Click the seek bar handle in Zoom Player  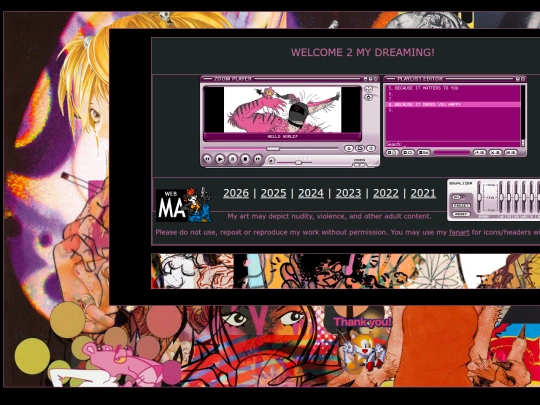point(273,148)
